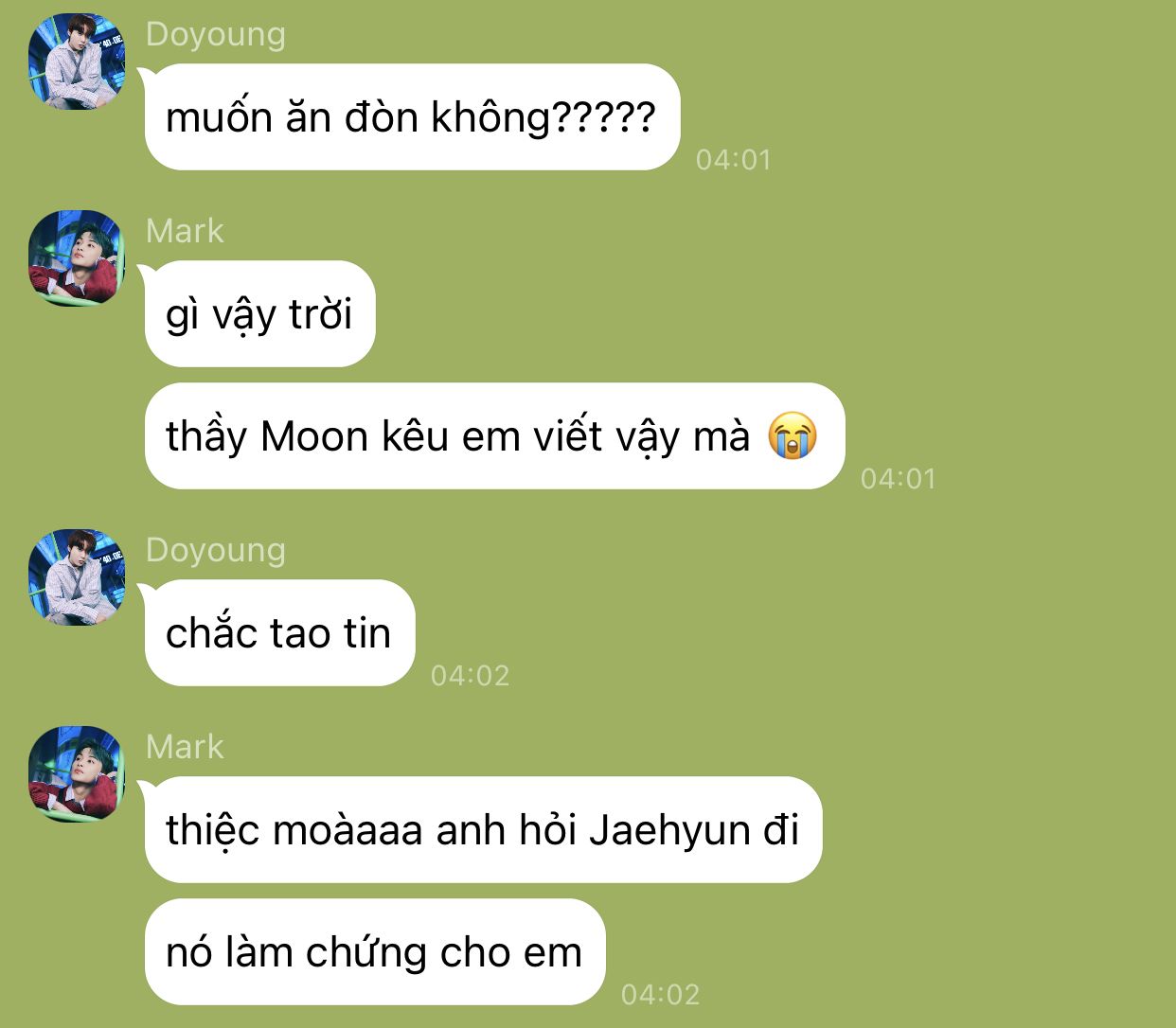Open Doyoung's avatar above 'muốn ăn đòn không'
Viewport: 1176px width, 1028px height.
[77, 61]
